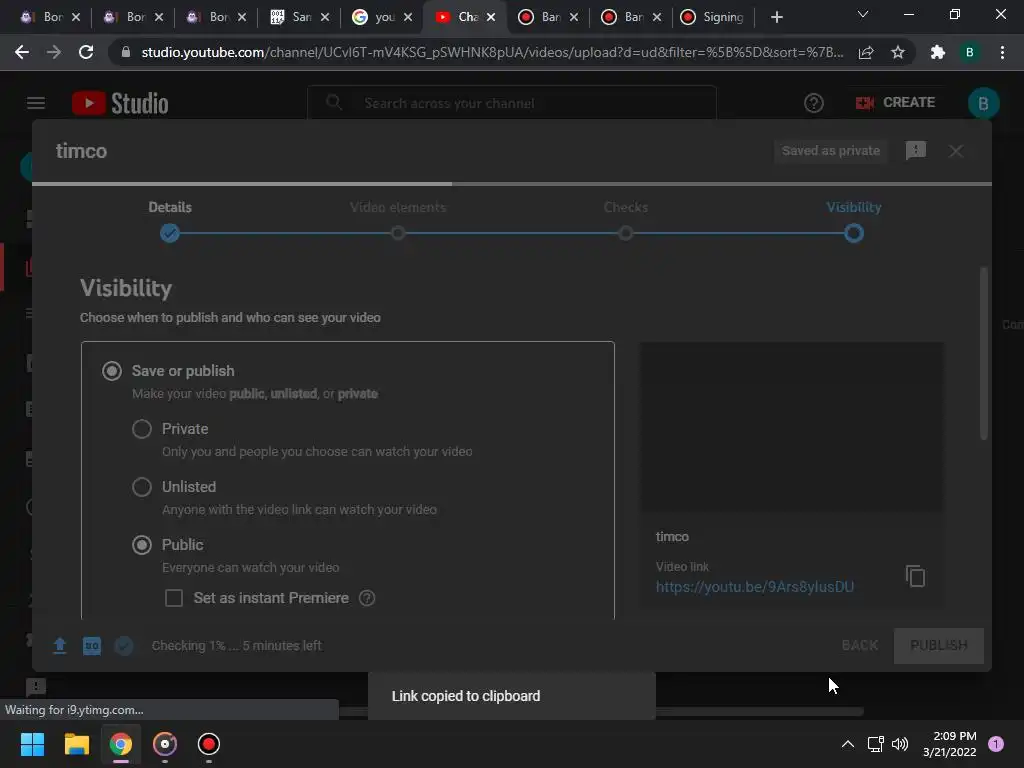Click the 'Link copied to clipboard' toast
Screen dimensions: 1024x768
(x=512, y=696)
